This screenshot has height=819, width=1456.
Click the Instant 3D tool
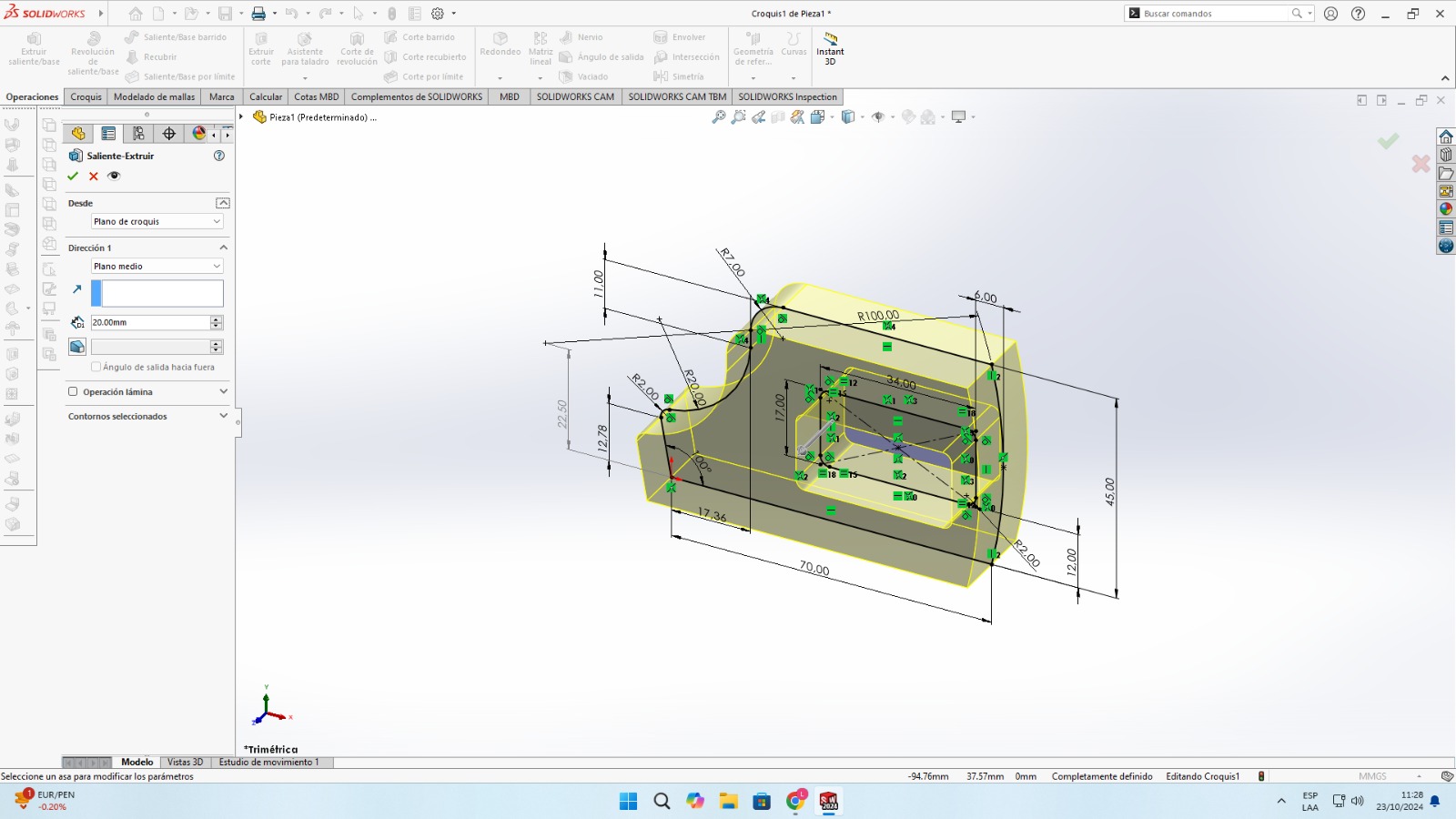pos(830,48)
